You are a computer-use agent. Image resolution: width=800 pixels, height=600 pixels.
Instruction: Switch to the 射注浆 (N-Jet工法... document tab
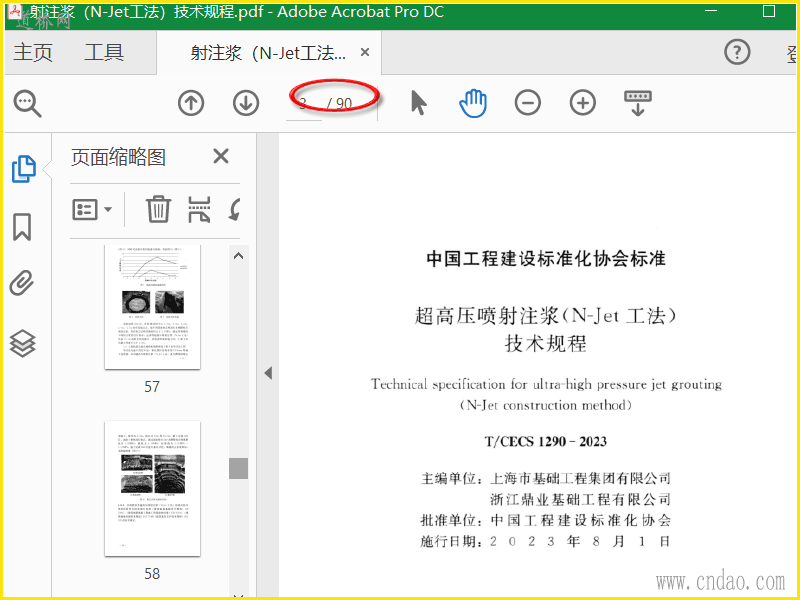coord(268,53)
